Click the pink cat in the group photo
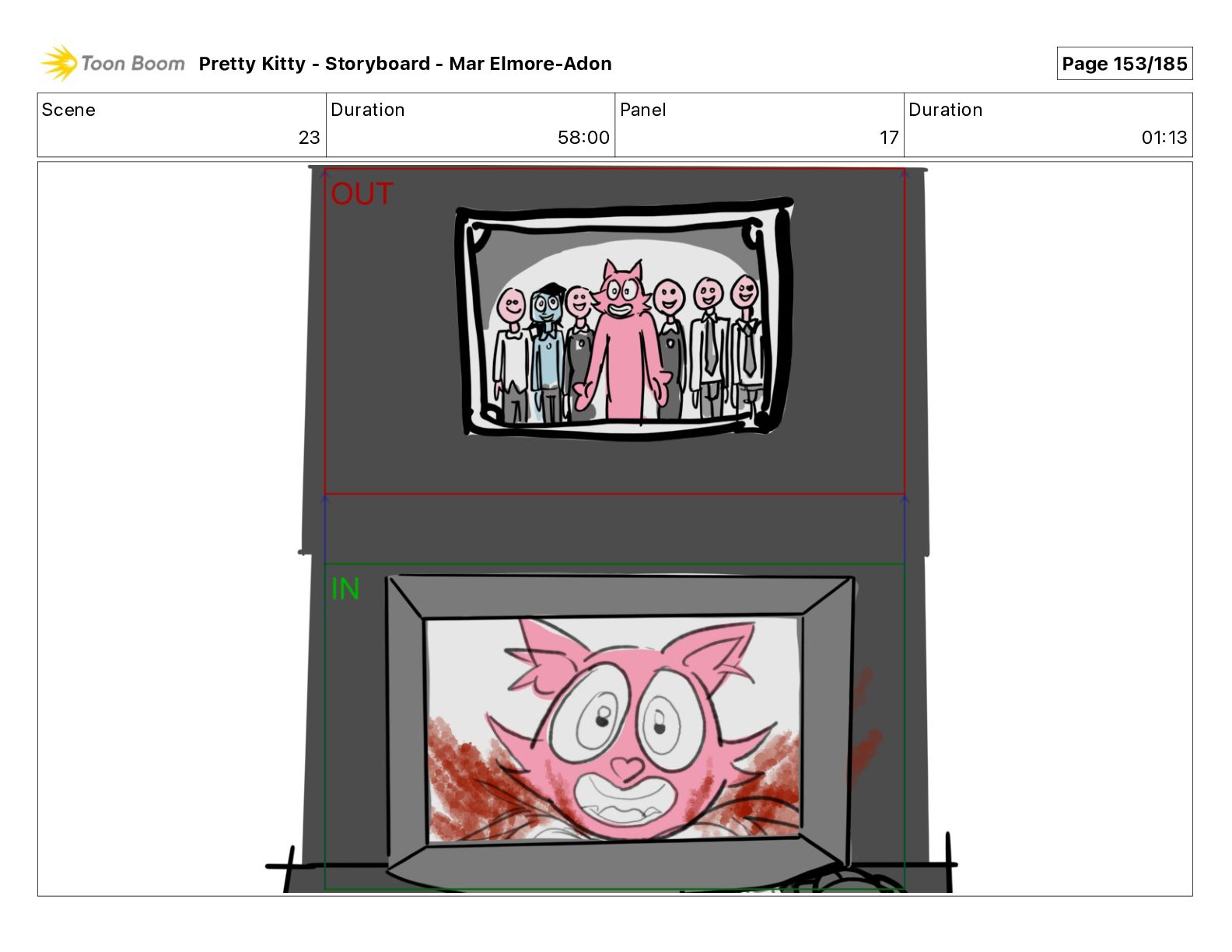1232x952 pixels. pyautogui.click(x=623, y=341)
